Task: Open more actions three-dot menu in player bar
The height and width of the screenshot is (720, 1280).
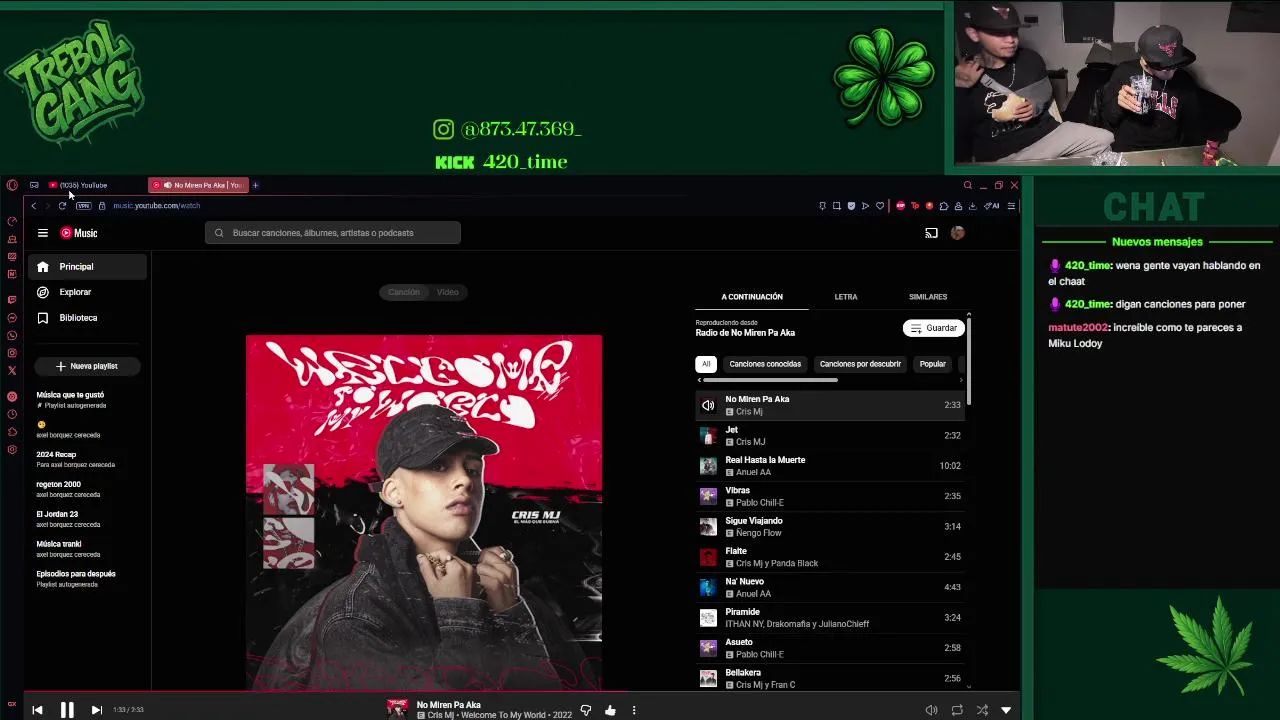Action: coord(633,710)
